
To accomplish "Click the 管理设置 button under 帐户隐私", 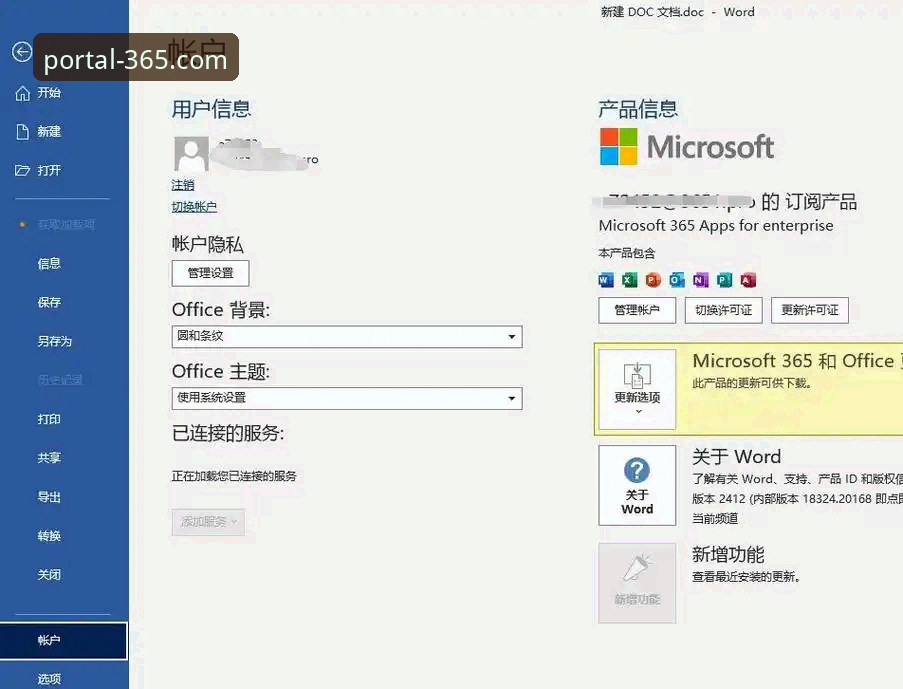I will tap(210, 273).
